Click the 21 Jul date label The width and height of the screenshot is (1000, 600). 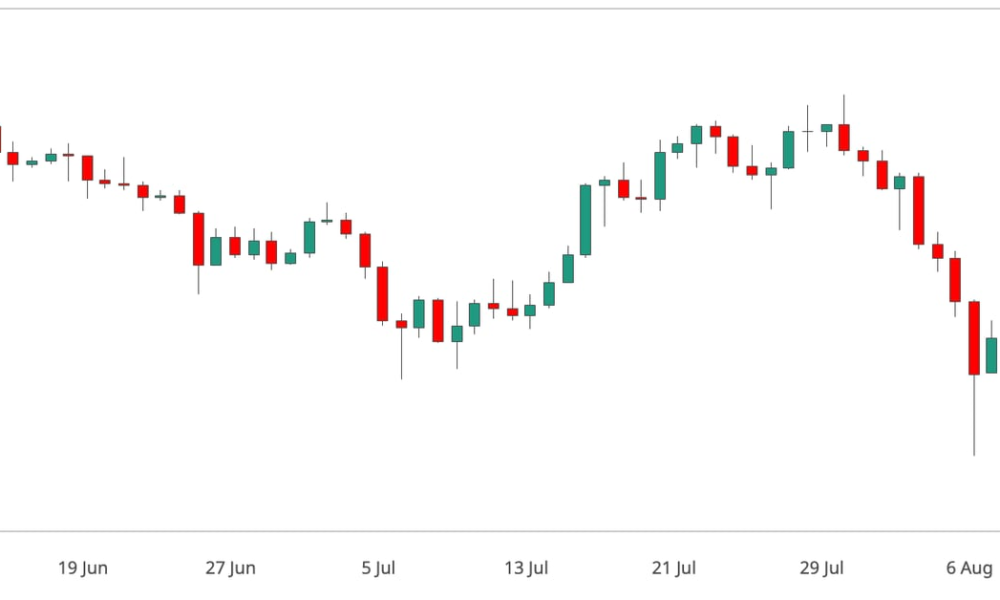point(673,567)
